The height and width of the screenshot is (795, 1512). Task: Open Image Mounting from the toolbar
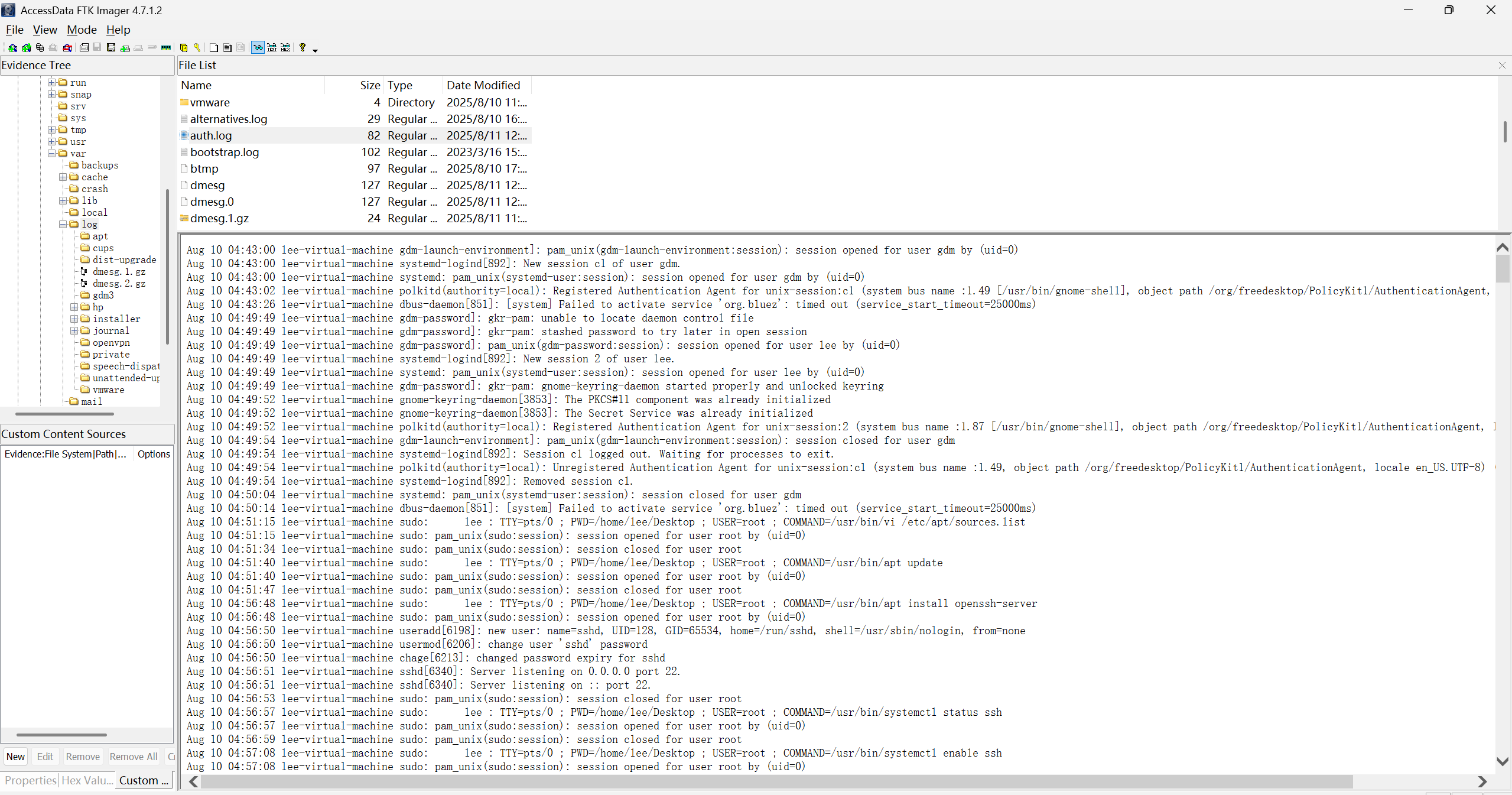click(x=40, y=48)
